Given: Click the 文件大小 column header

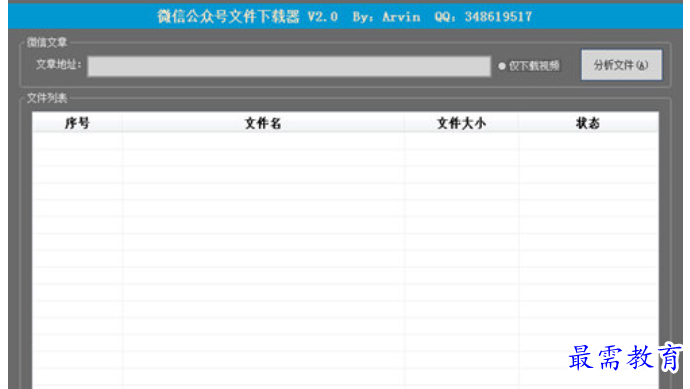Looking at the screenshot, I should coord(461,123).
